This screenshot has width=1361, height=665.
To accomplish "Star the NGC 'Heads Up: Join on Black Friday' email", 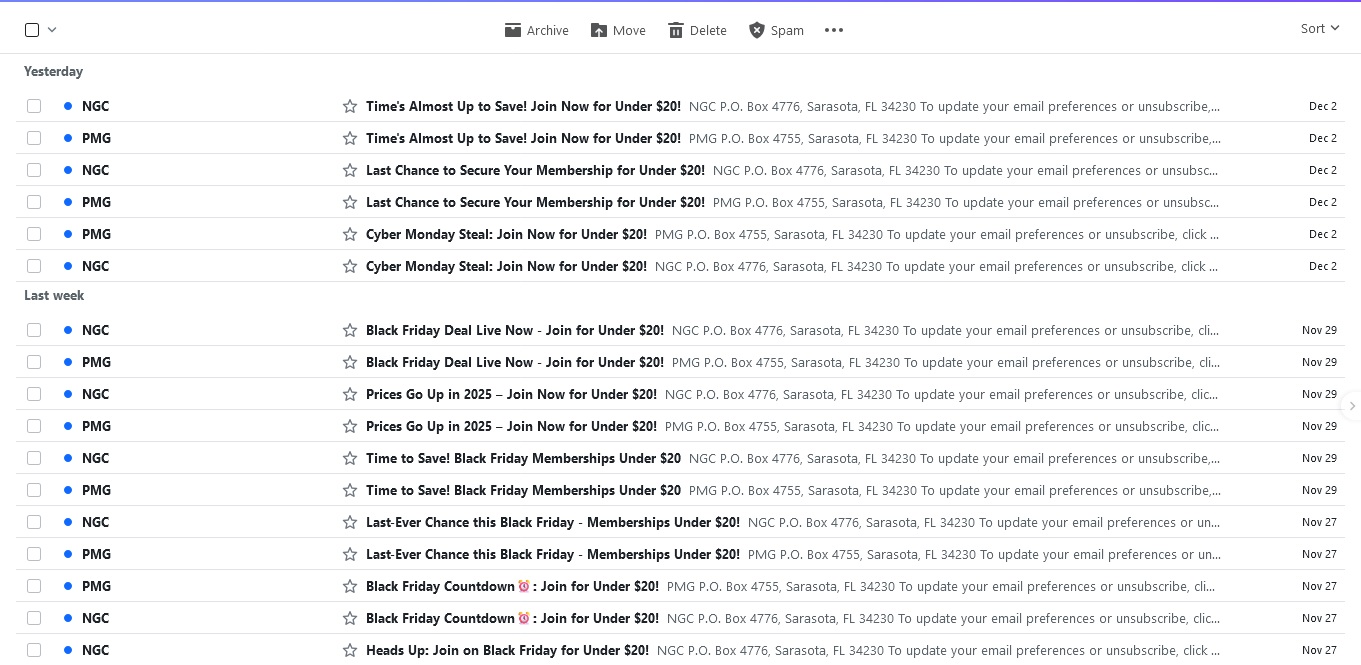I will coord(350,650).
